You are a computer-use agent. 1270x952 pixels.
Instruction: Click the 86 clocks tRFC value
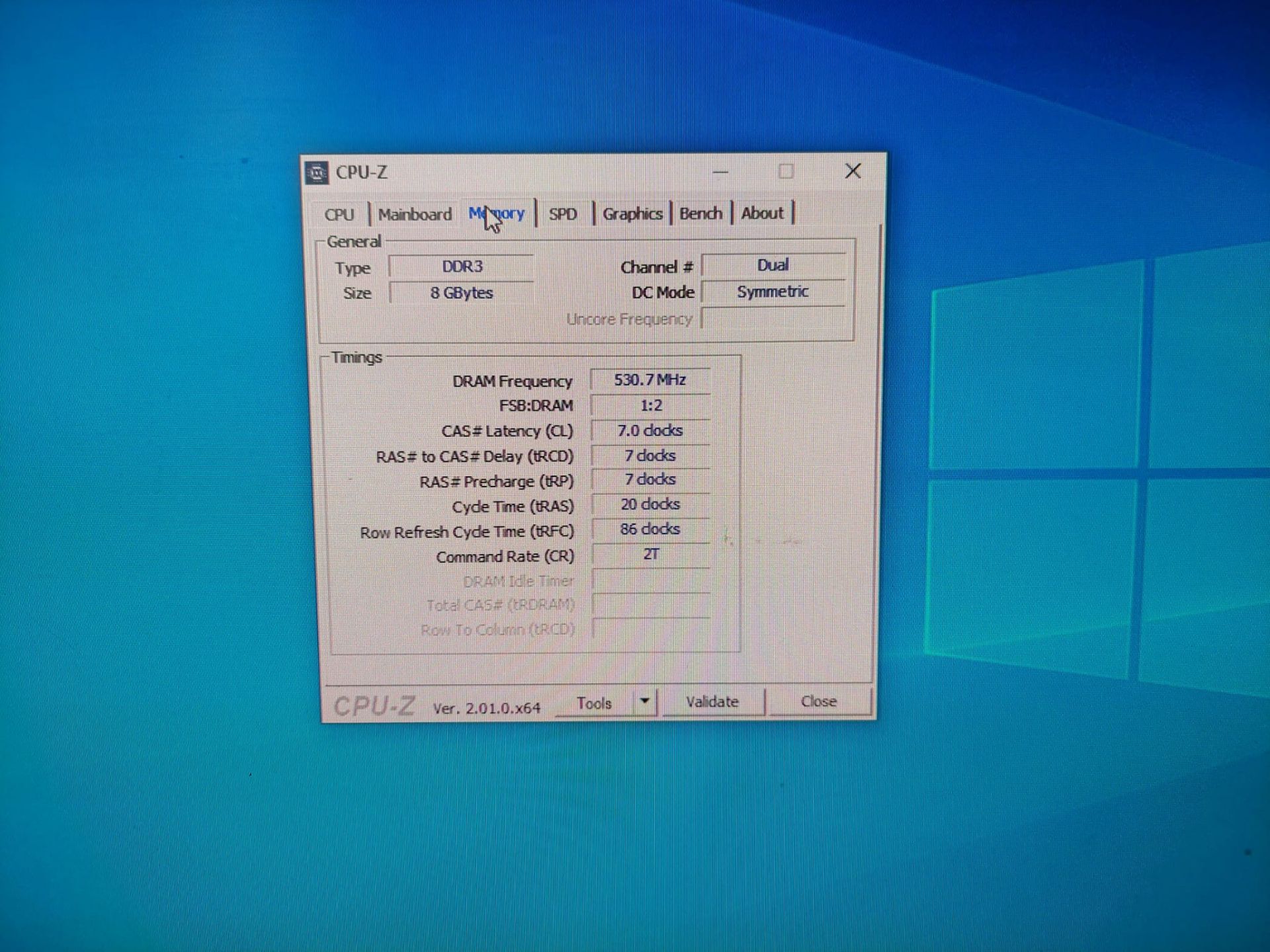651,529
